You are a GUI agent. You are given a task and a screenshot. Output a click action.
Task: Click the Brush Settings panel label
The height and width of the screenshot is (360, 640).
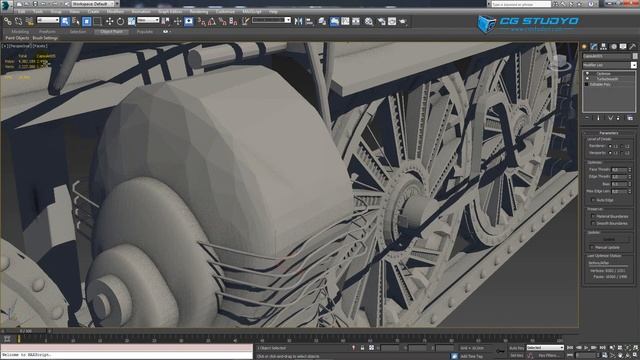point(45,38)
